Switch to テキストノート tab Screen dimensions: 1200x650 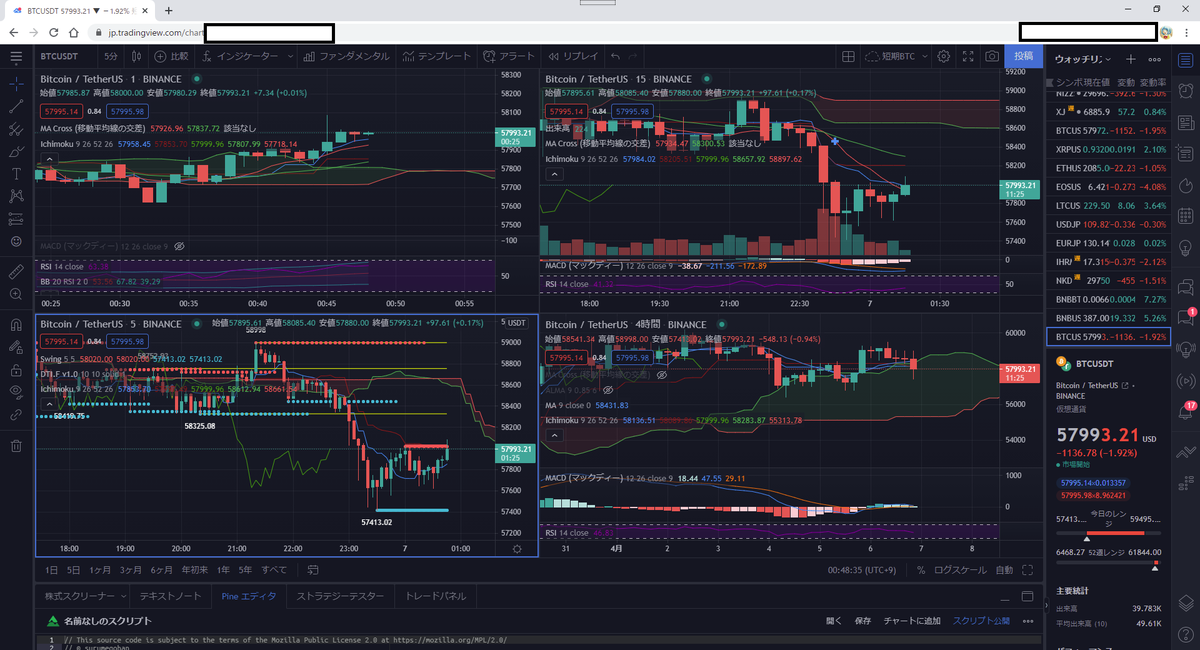170,596
